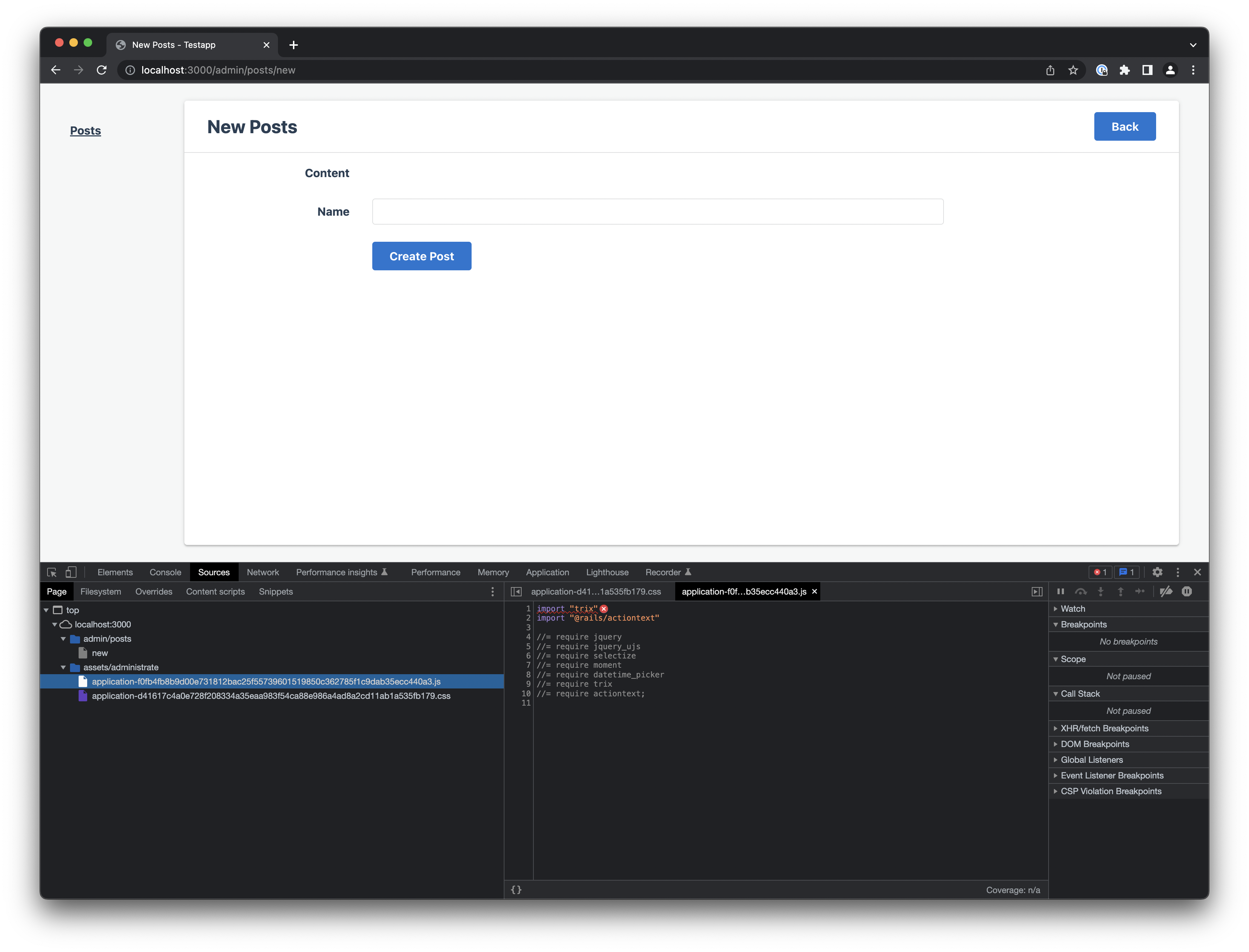Open DevTools settings gear
This screenshot has width=1249, height=952.
(x=1157, y=572)
